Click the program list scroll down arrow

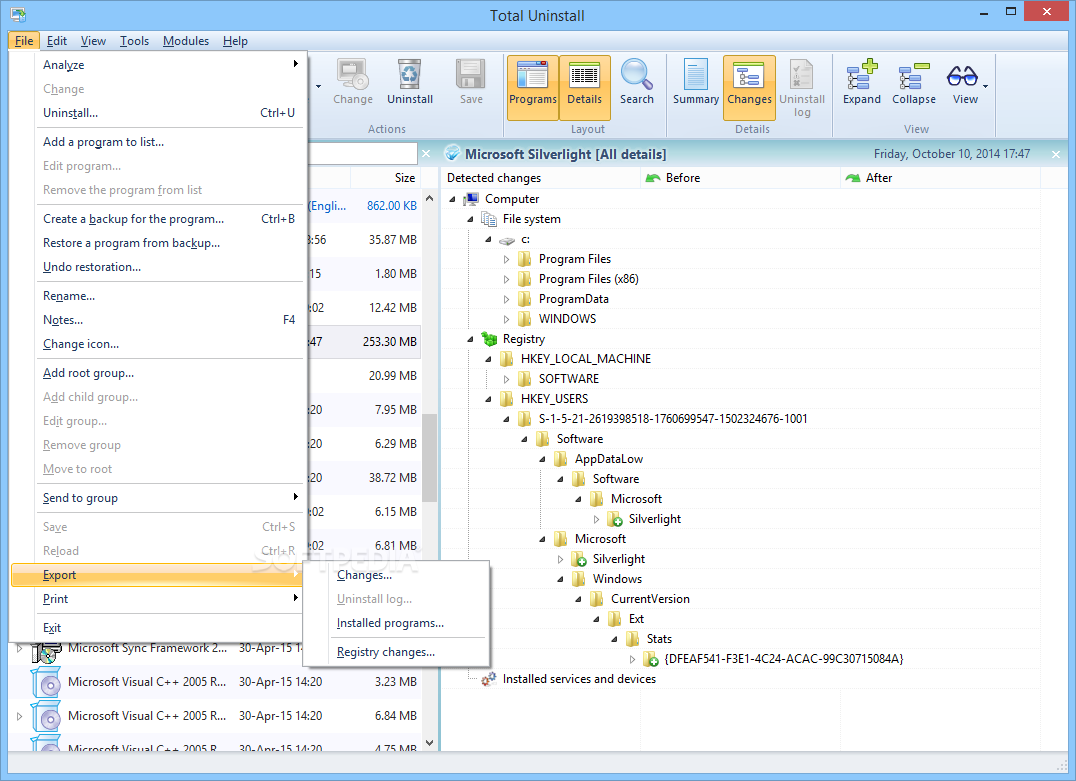point(430,742)
